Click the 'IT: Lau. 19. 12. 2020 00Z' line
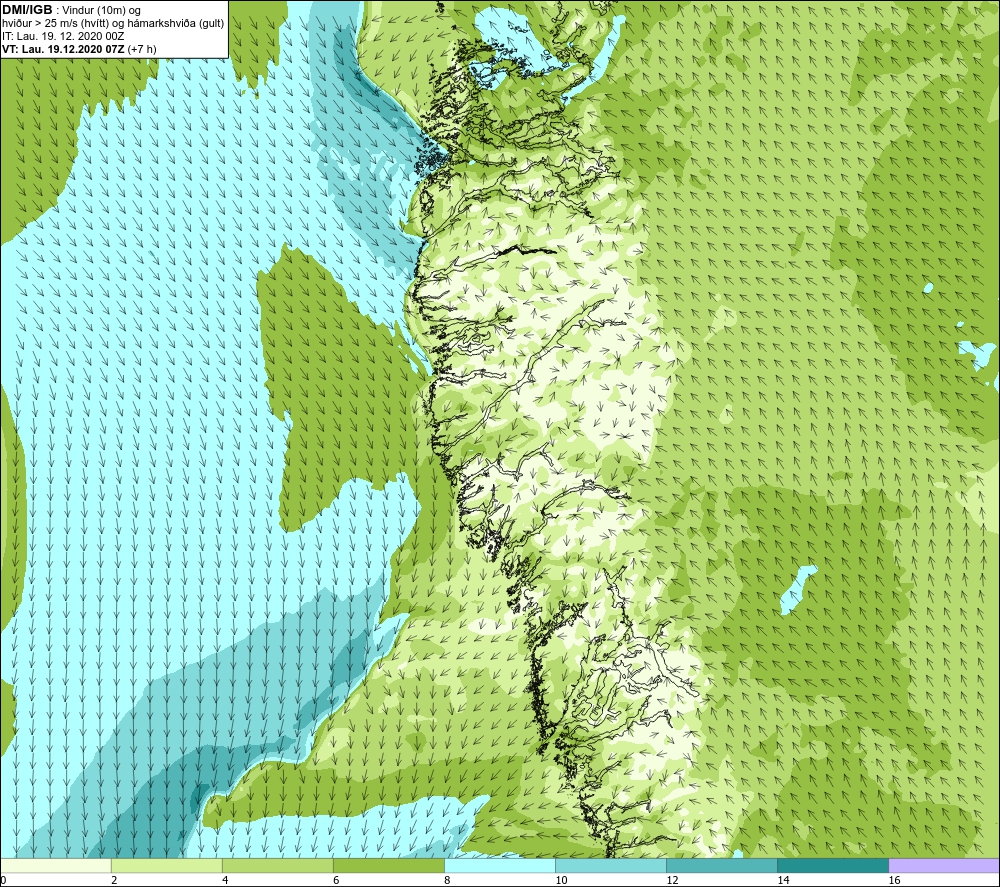 click(x=63, y=36)
